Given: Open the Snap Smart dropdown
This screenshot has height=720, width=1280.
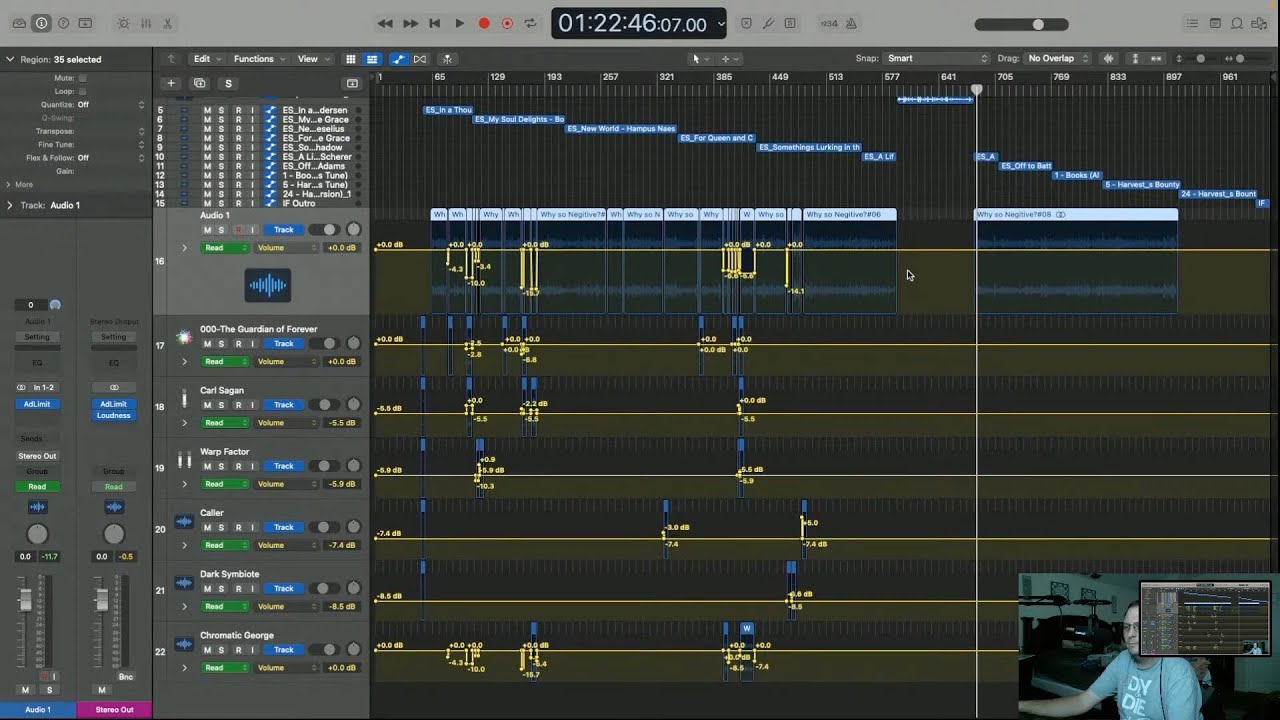Looking at the screenshot, I should (x=937, y=59).
